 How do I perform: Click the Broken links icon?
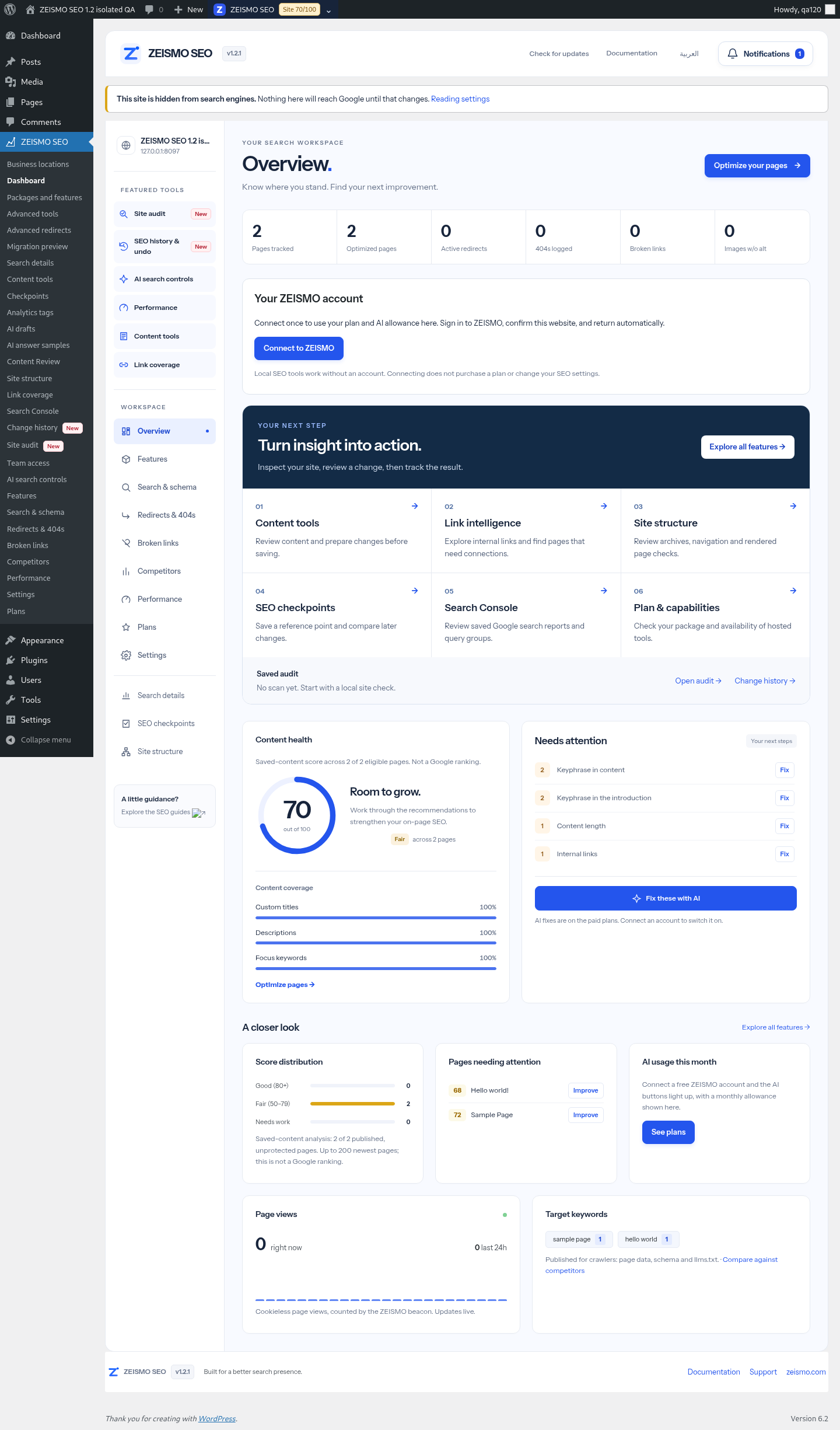126,543
